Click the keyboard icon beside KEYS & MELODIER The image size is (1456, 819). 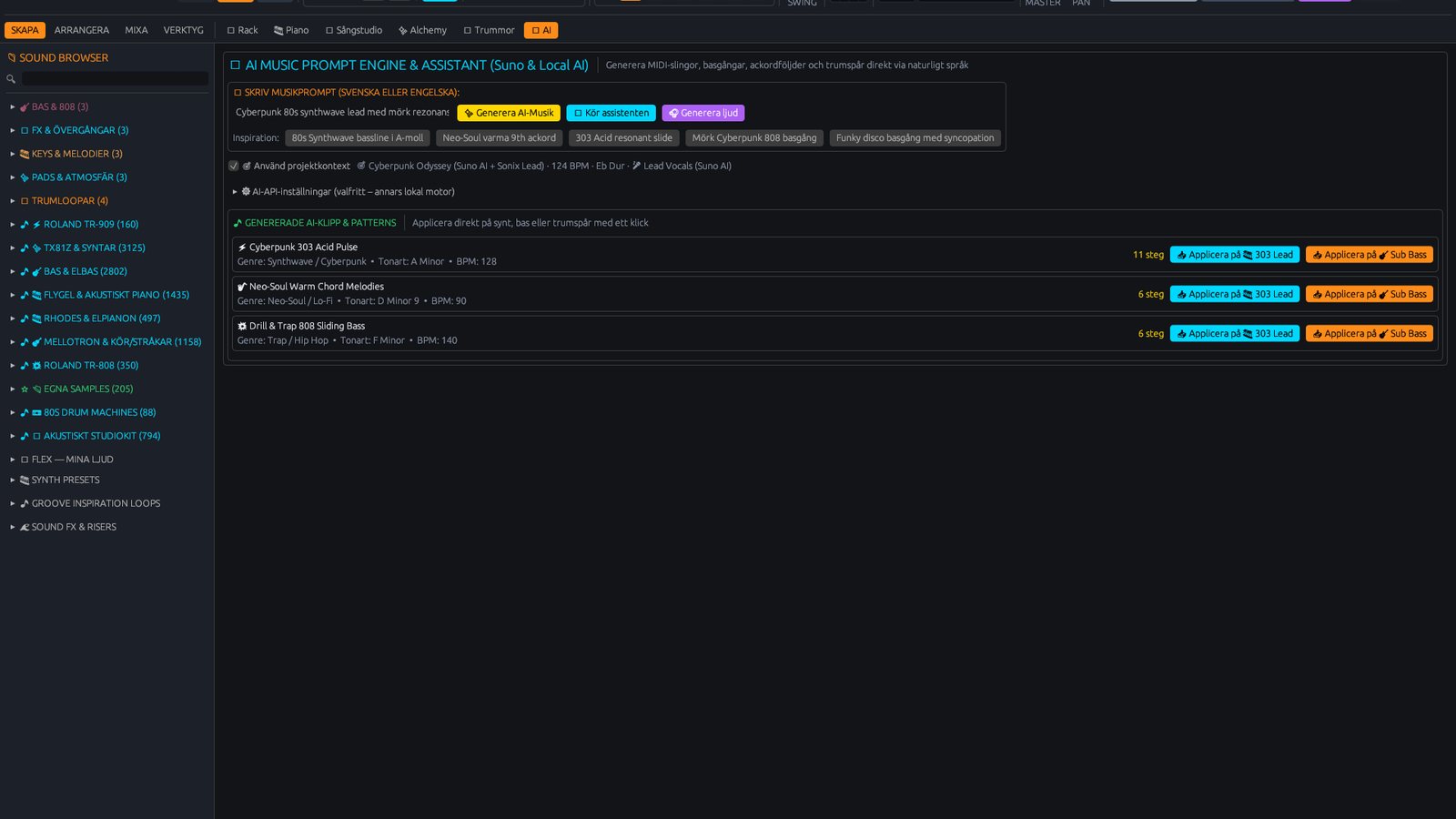[25, 154]
